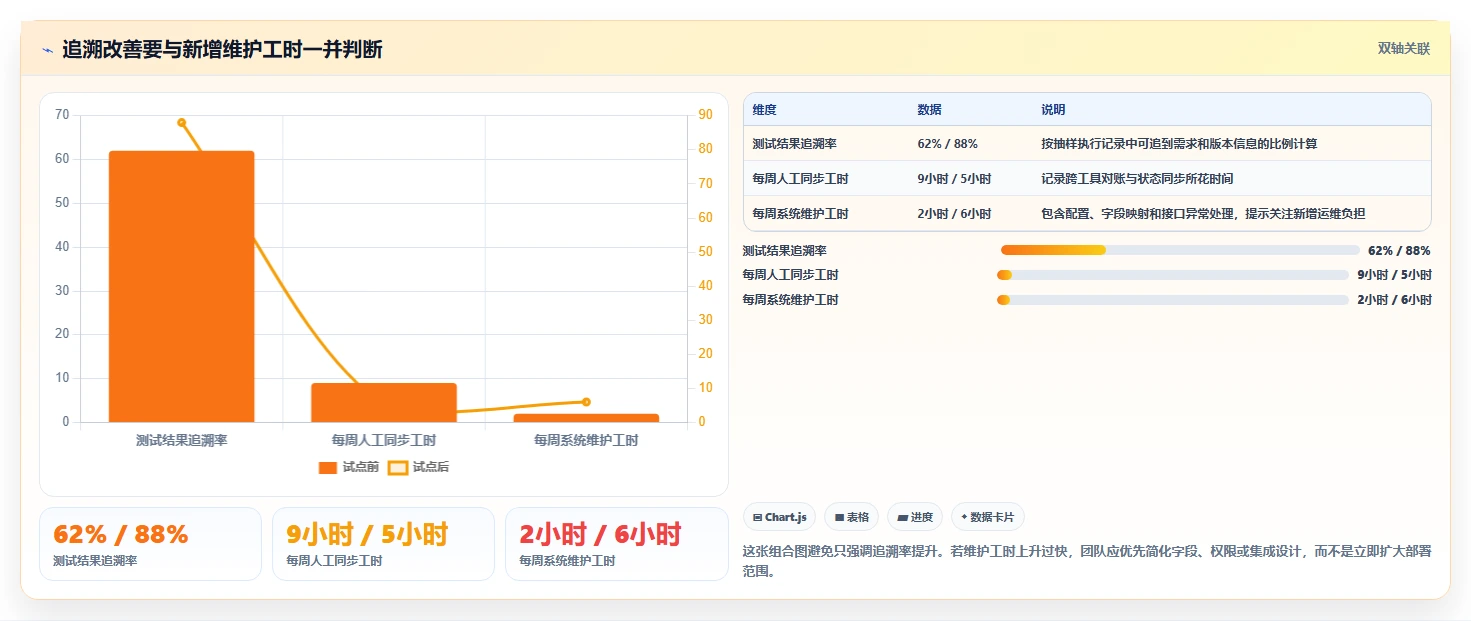Click the 每周系统维护工时 table row label
This screenshot has height=621, width=1471.
point(800,214)
